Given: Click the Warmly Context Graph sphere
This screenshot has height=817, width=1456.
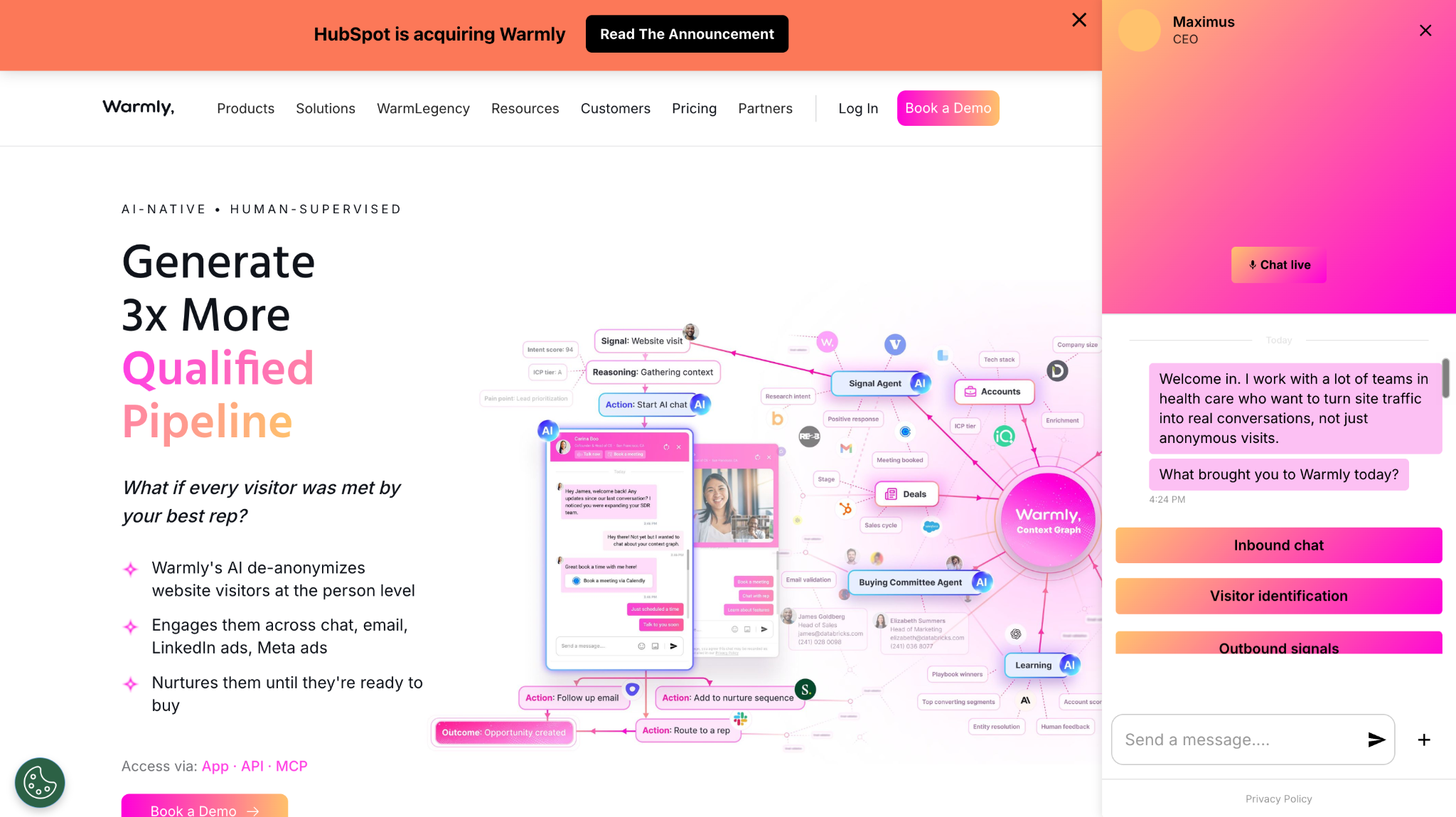Looking at the screenshot, I should [x=1048, y=520].
